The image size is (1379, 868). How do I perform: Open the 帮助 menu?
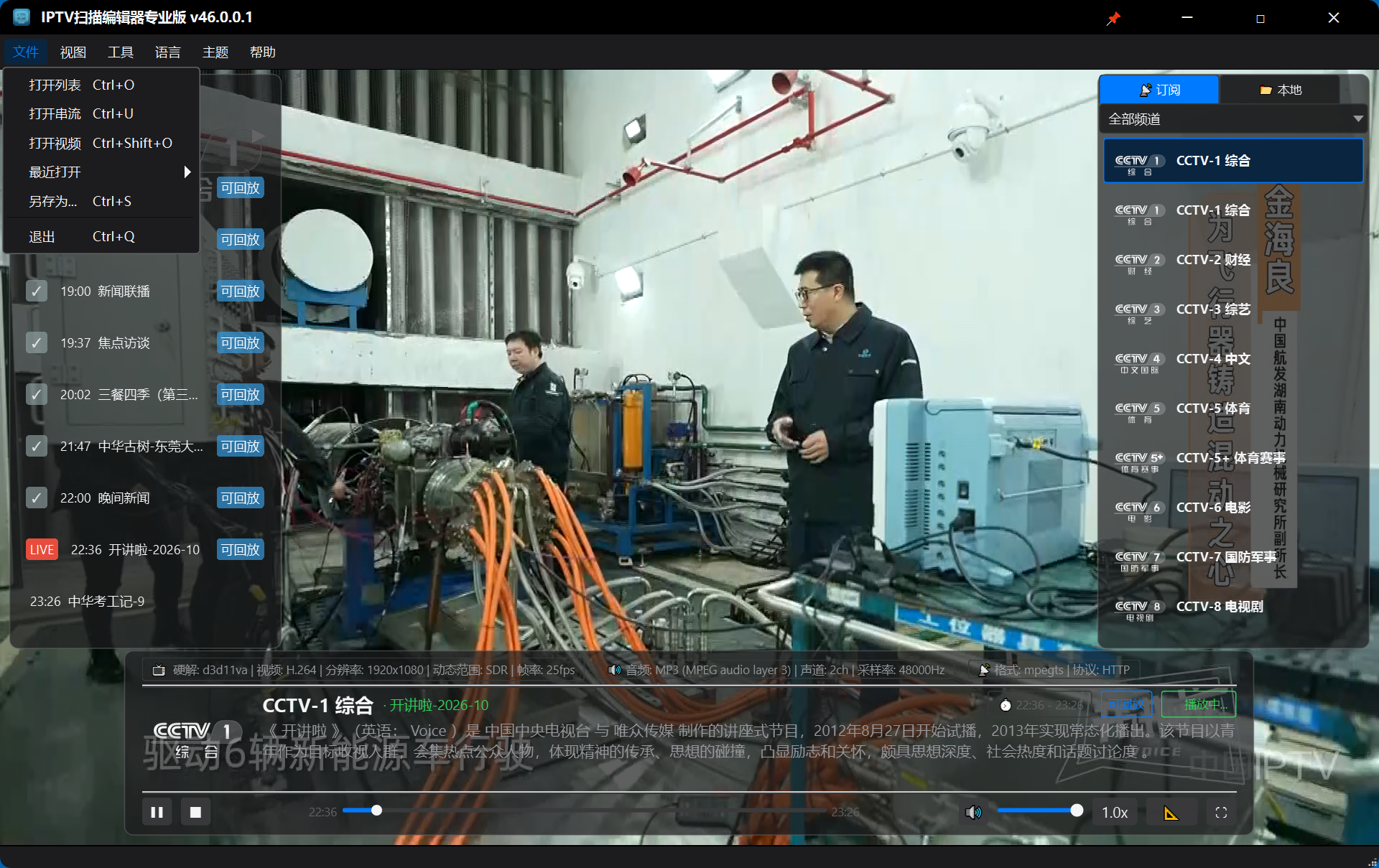click(x=263, y=52)
